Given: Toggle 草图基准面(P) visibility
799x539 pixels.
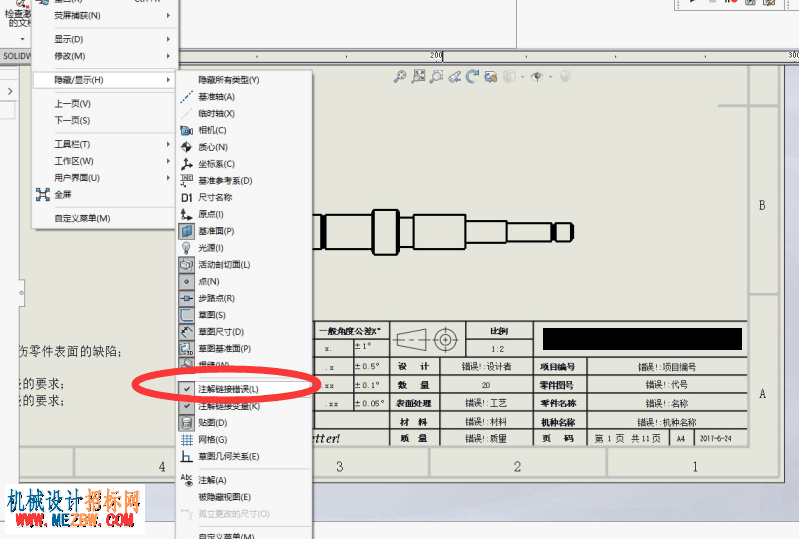Looking at the screenshot, I should point(187,349).
